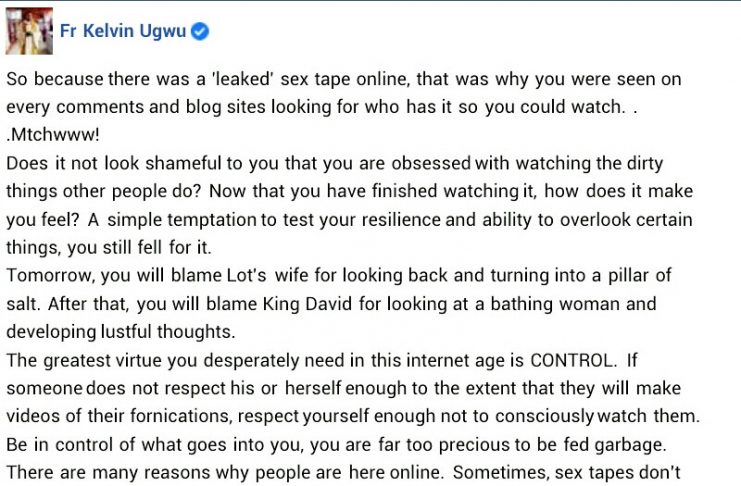Open the Fr Kelvin Ugwu profile name link
Viewport: 741px width, 486px height.
[122, 31]
